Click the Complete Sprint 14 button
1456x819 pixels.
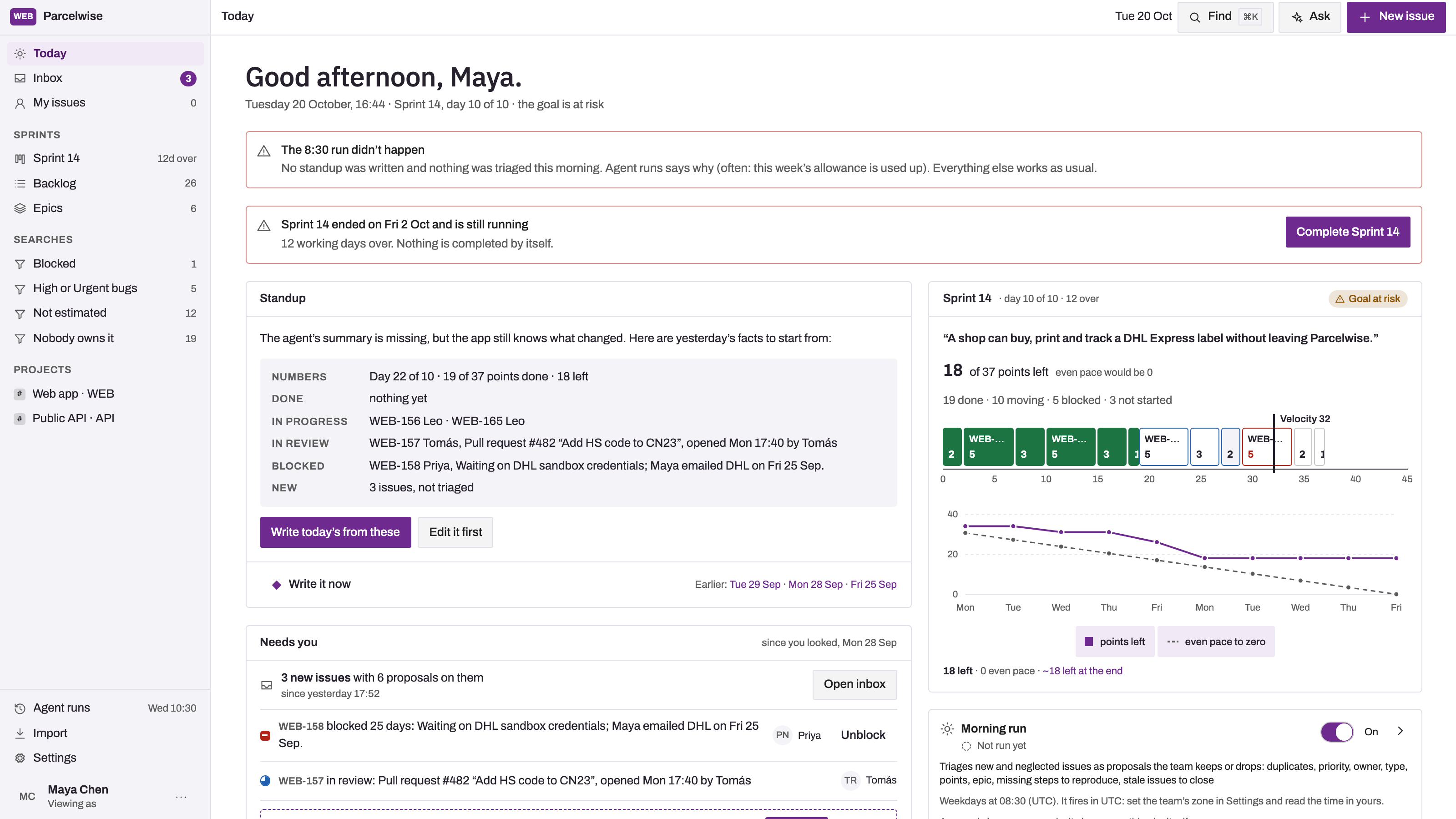tap(1347, 232)
